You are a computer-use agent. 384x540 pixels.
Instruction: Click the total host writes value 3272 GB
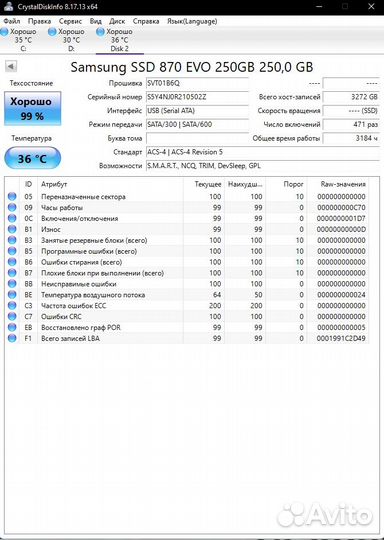tap(351, 97)
